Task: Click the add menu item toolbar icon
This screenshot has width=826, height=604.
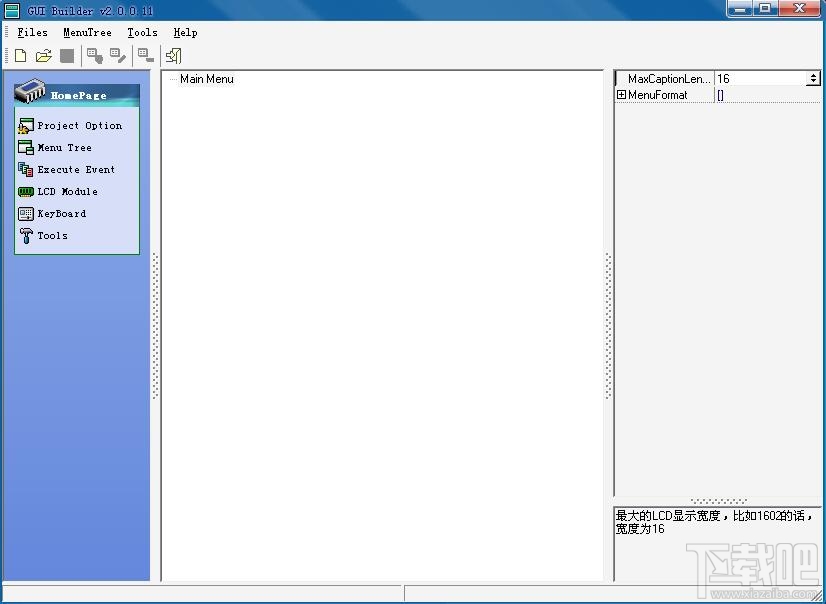Action: coord(95,56)
